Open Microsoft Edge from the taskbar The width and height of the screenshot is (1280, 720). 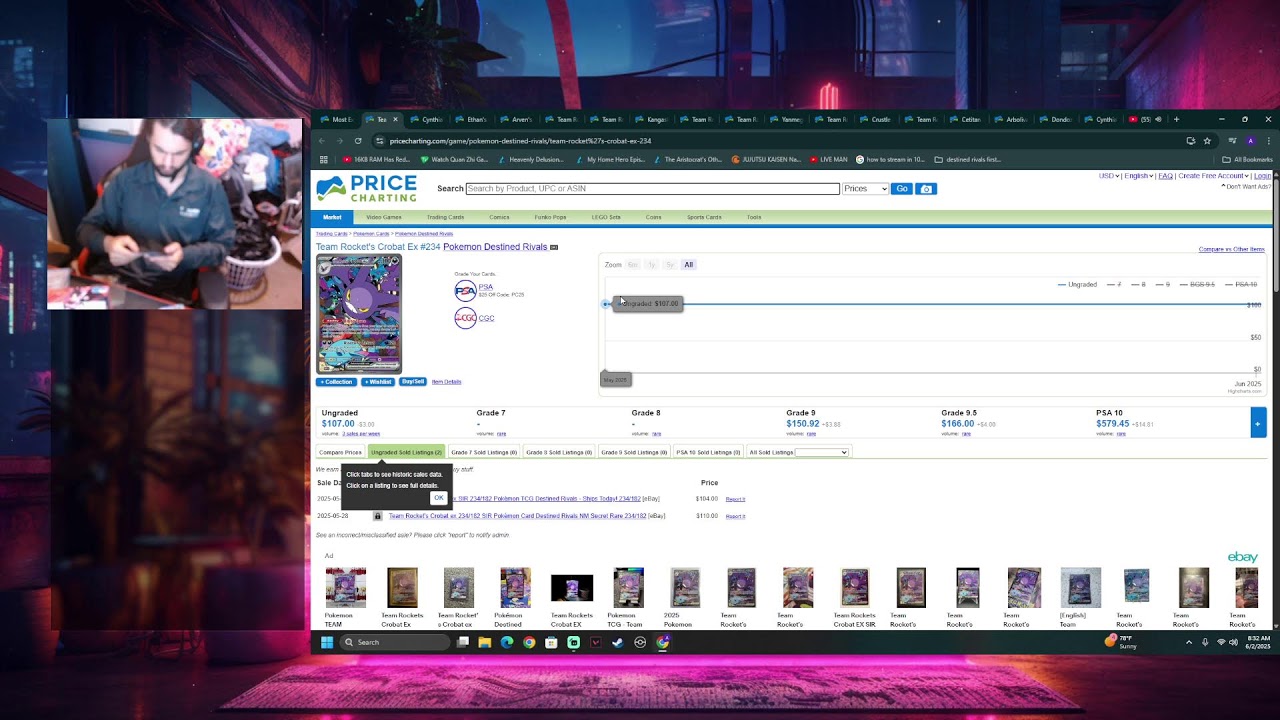(x=507, y=642)
